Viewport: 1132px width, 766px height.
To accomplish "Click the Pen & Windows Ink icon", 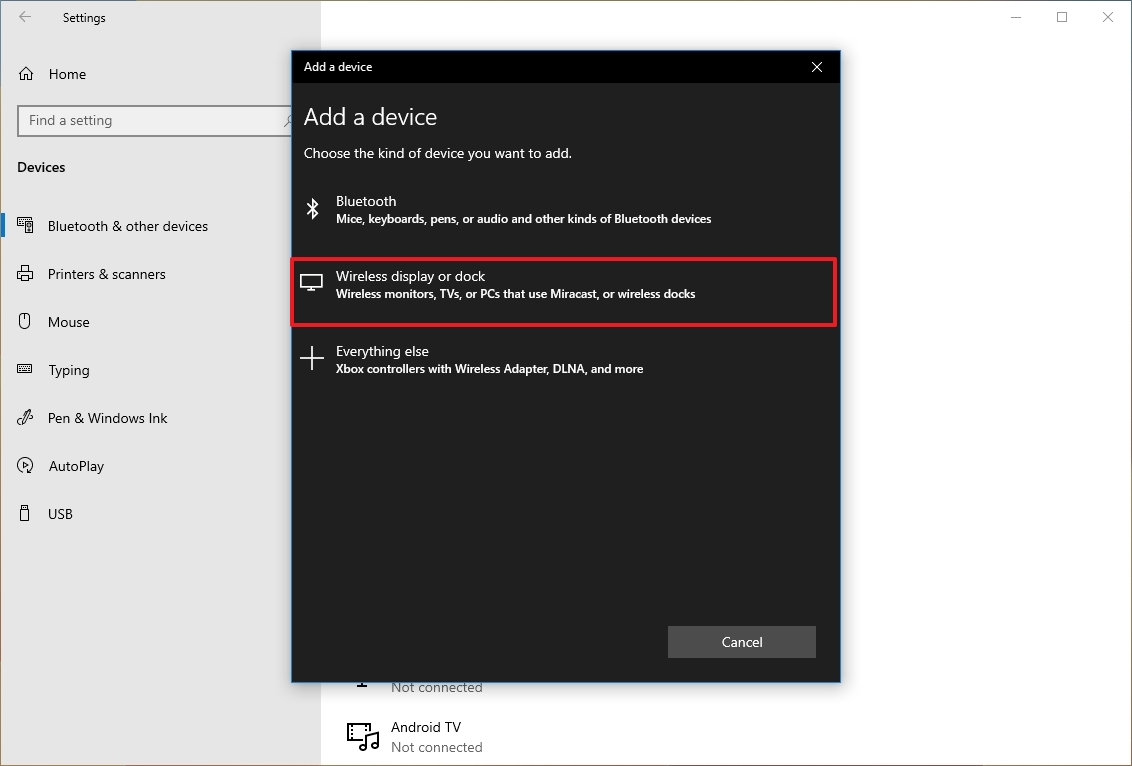I will coord(24,417).
